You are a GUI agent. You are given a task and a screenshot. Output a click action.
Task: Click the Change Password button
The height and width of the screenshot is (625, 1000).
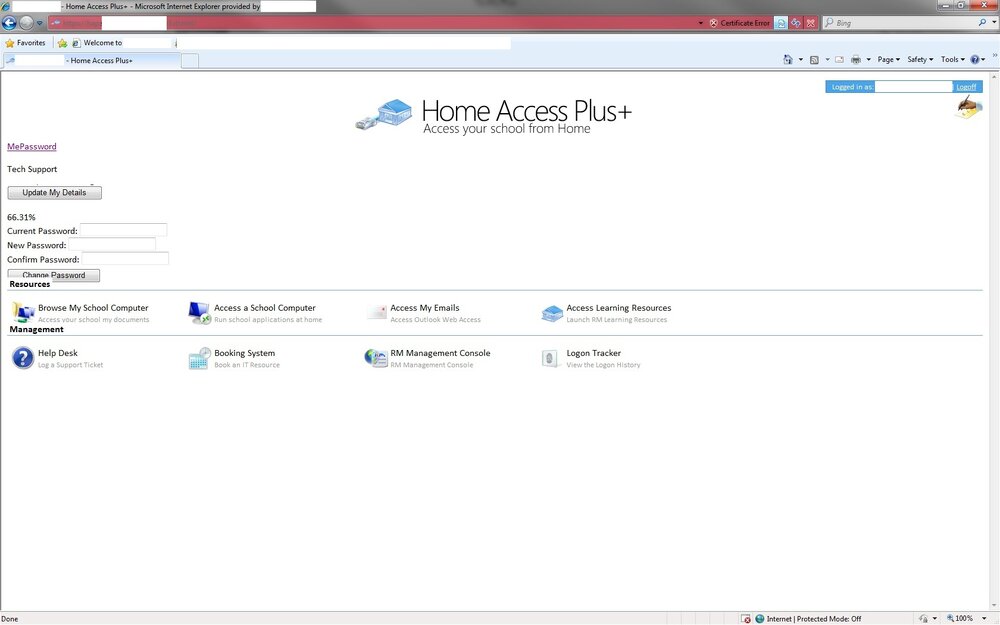(x=54, y=275)
